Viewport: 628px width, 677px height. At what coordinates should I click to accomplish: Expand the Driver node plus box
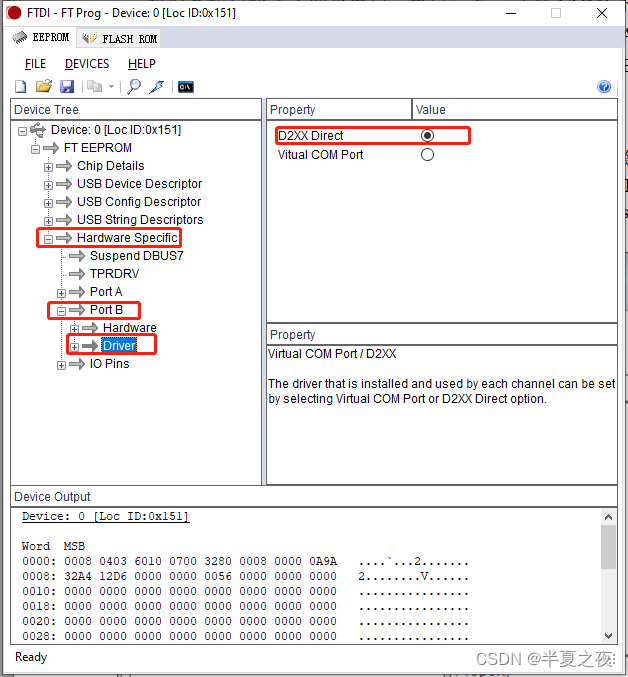[x=74, y=347]
